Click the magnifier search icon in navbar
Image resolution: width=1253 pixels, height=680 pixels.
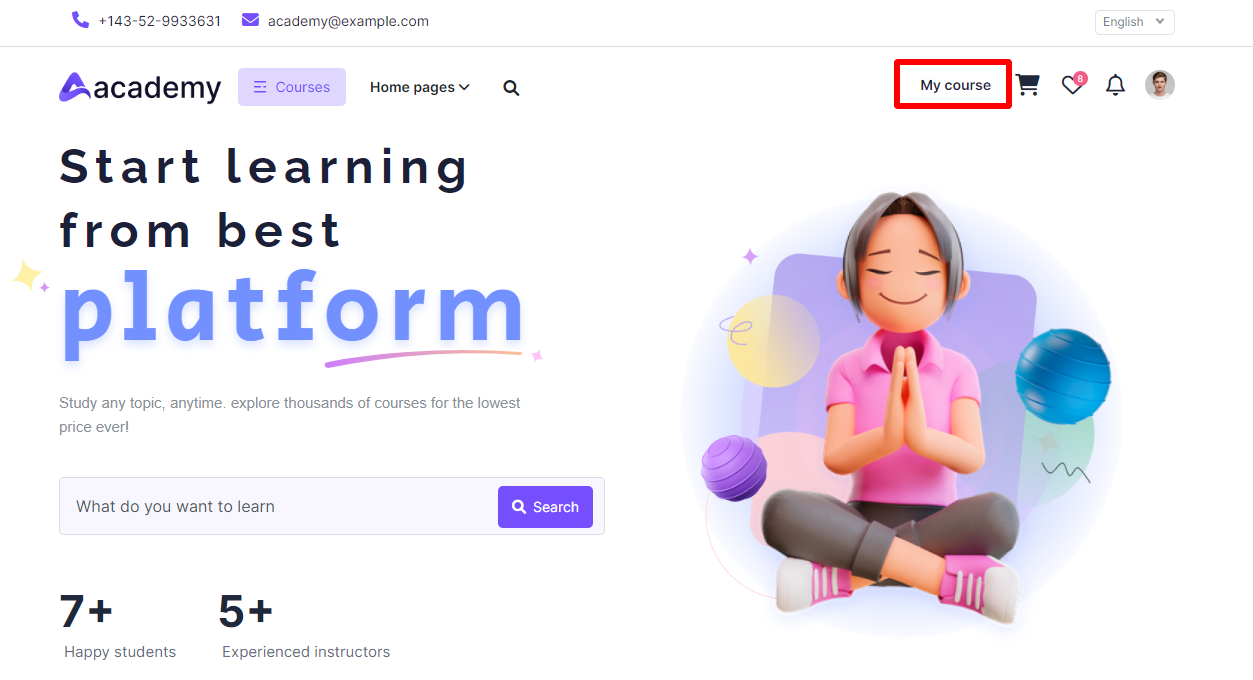coord(511,88)
